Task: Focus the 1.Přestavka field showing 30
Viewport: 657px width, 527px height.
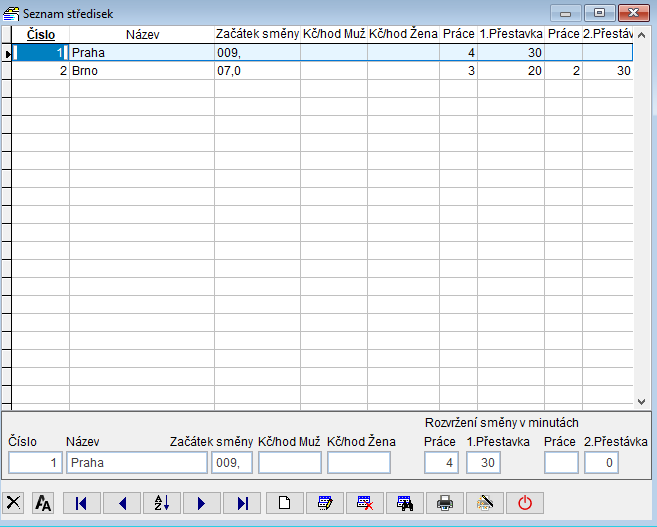Action: click(x=483, y=462)
